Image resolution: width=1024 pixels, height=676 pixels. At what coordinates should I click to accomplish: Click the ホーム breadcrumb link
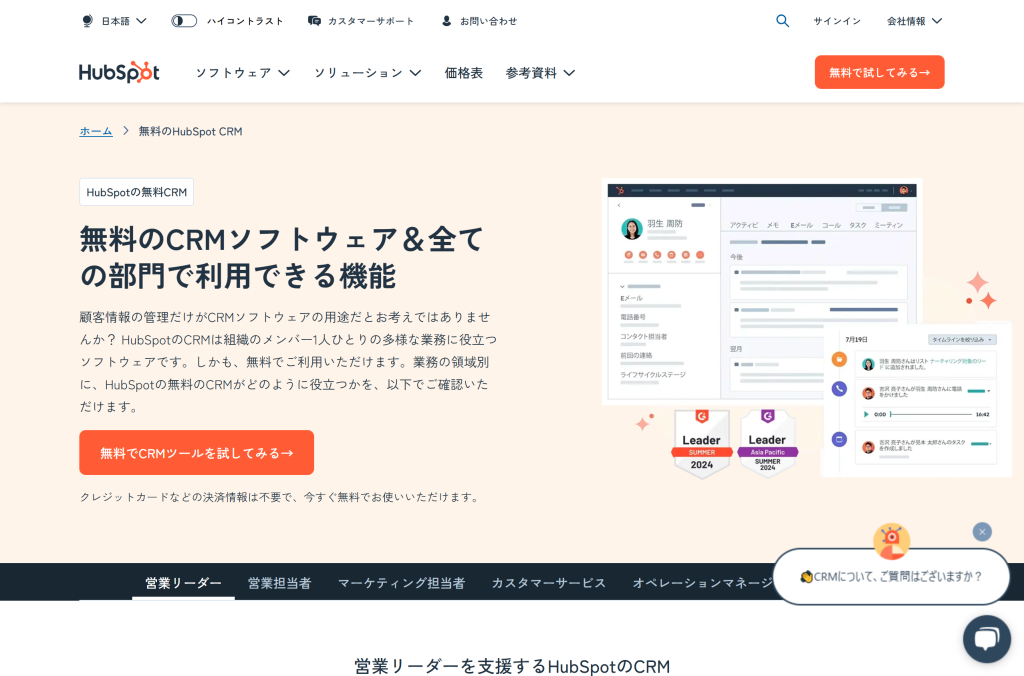coord(96,131)
